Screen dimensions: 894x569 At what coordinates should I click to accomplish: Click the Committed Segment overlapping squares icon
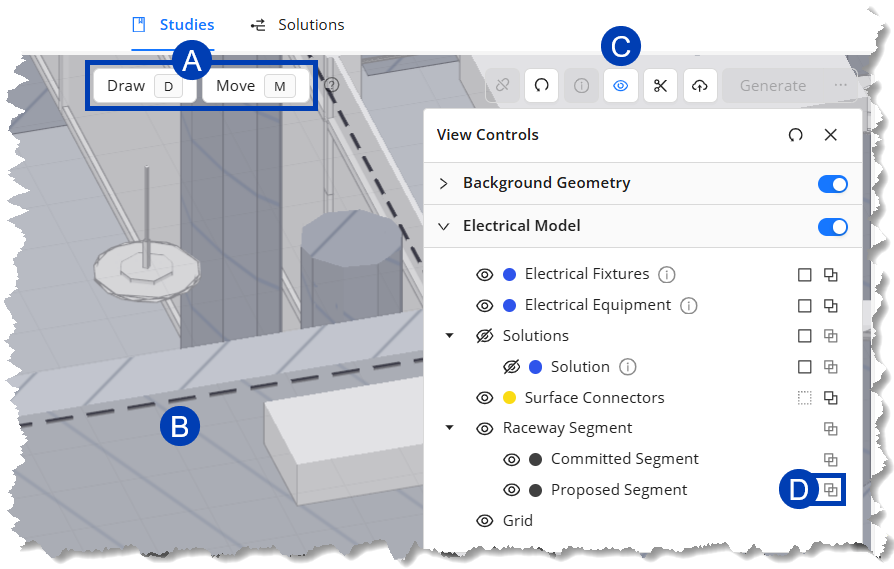pos(831,459)
